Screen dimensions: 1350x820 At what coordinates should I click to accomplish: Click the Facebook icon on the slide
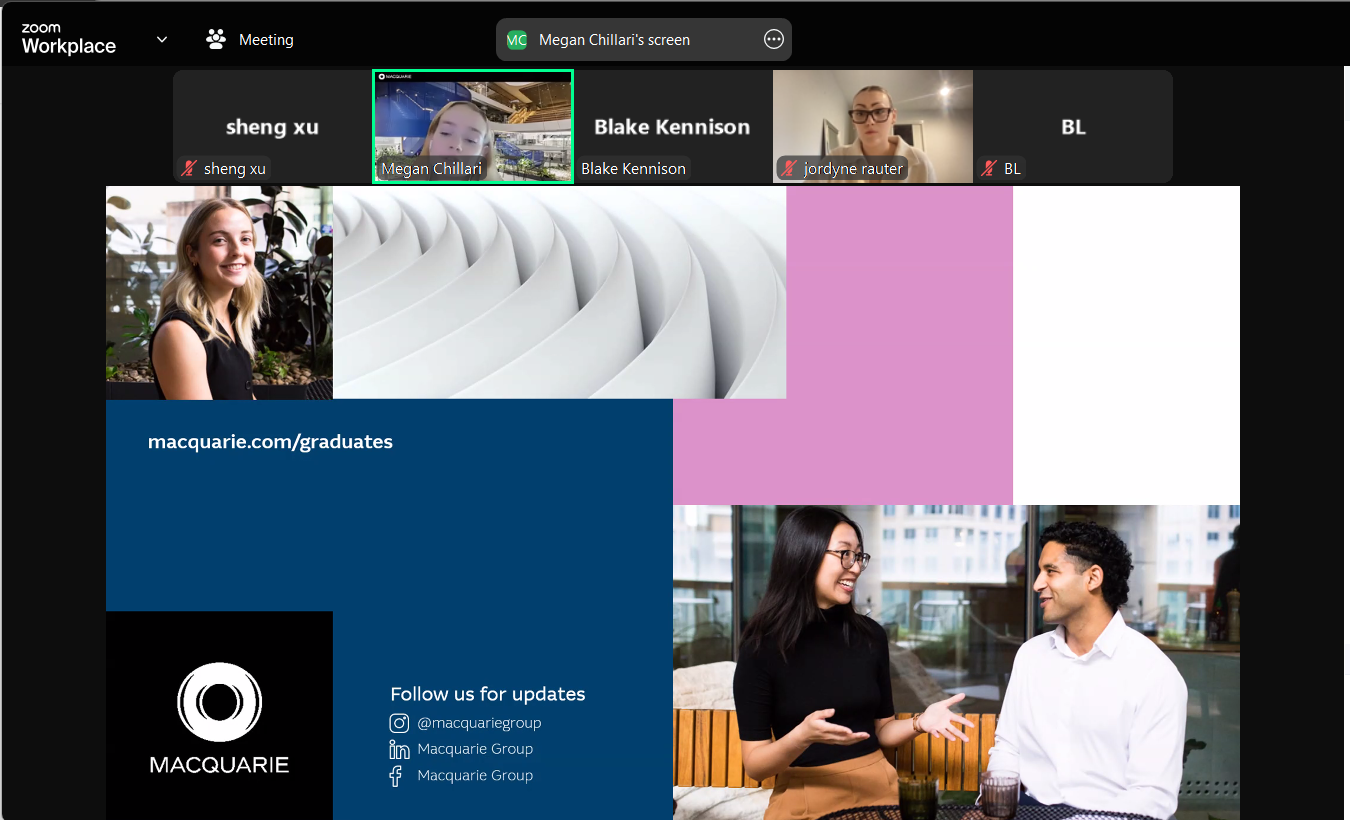point(396,775)
